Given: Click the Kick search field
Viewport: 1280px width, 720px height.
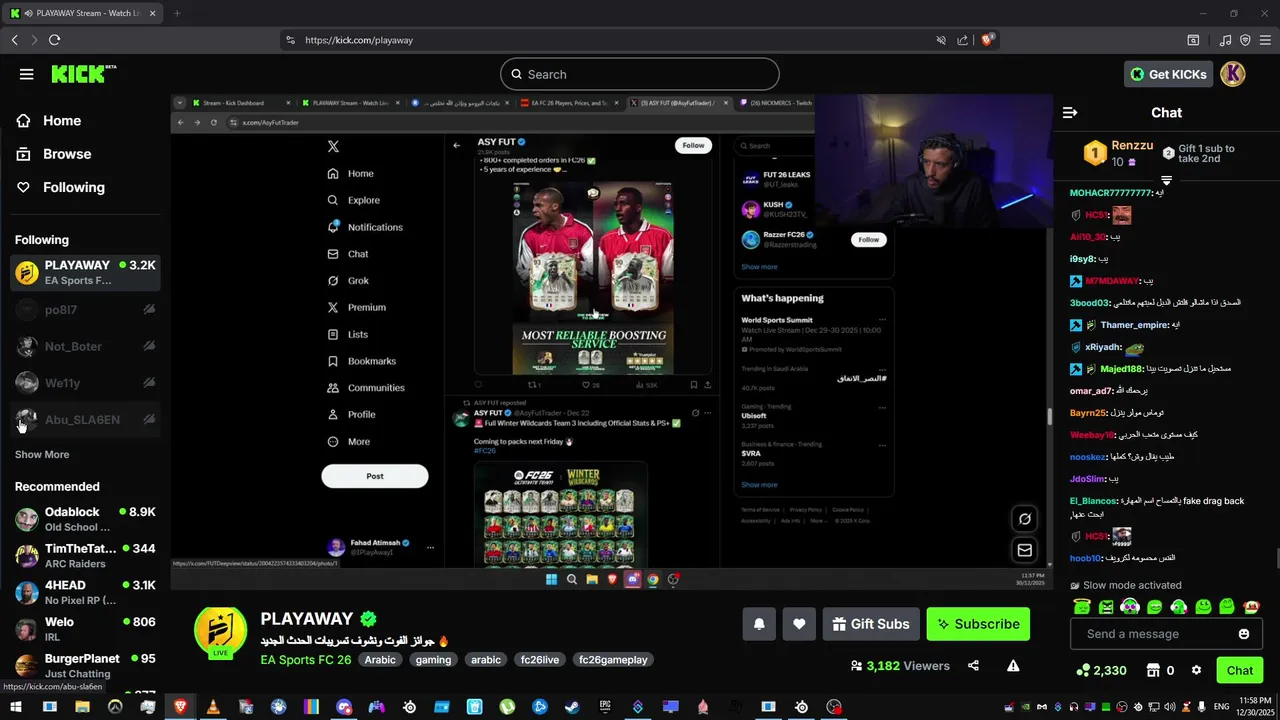Looking at the screenshot, I should click(640, 74).
